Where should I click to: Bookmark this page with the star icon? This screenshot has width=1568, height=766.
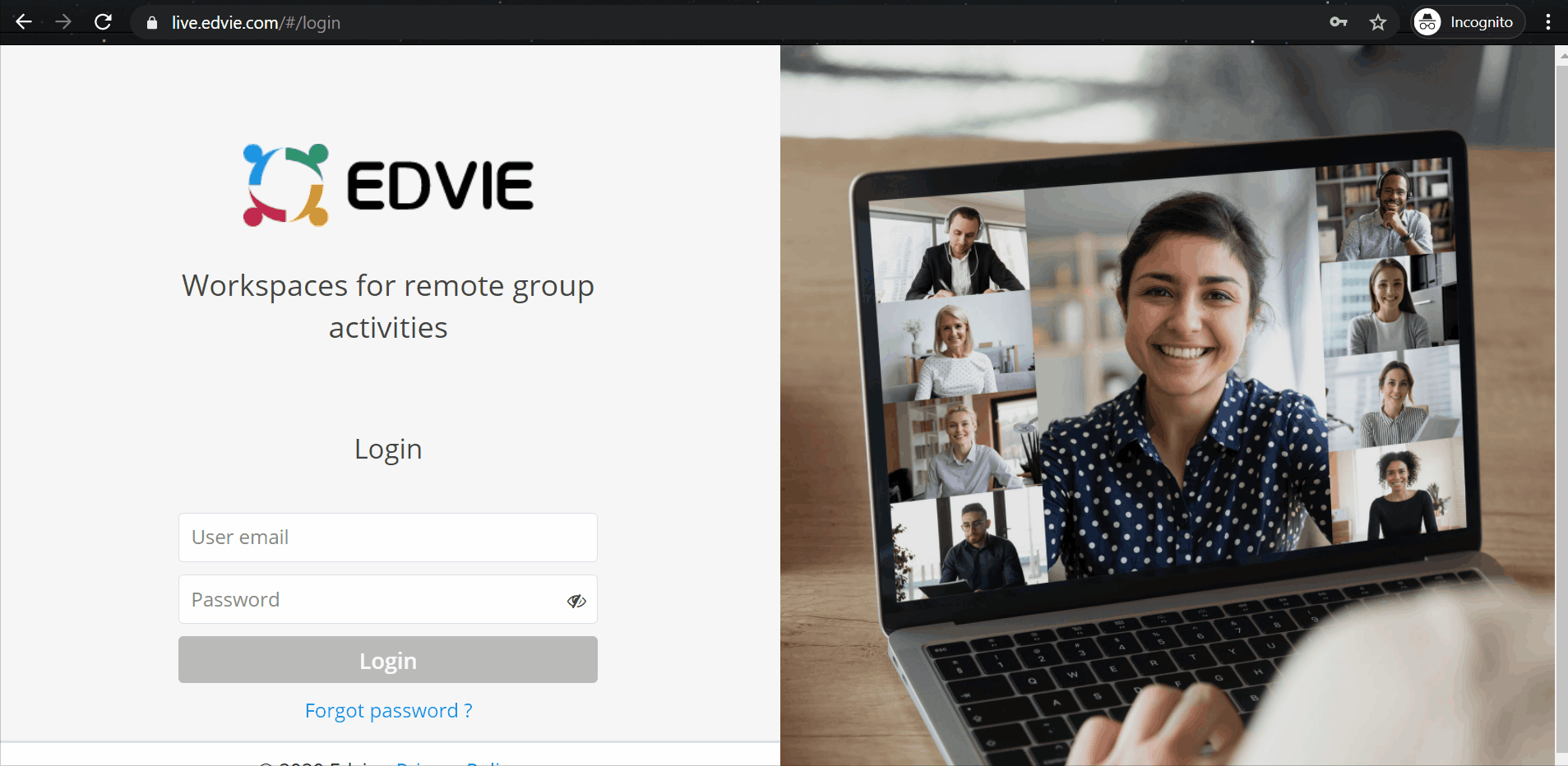coord(1378,22)
